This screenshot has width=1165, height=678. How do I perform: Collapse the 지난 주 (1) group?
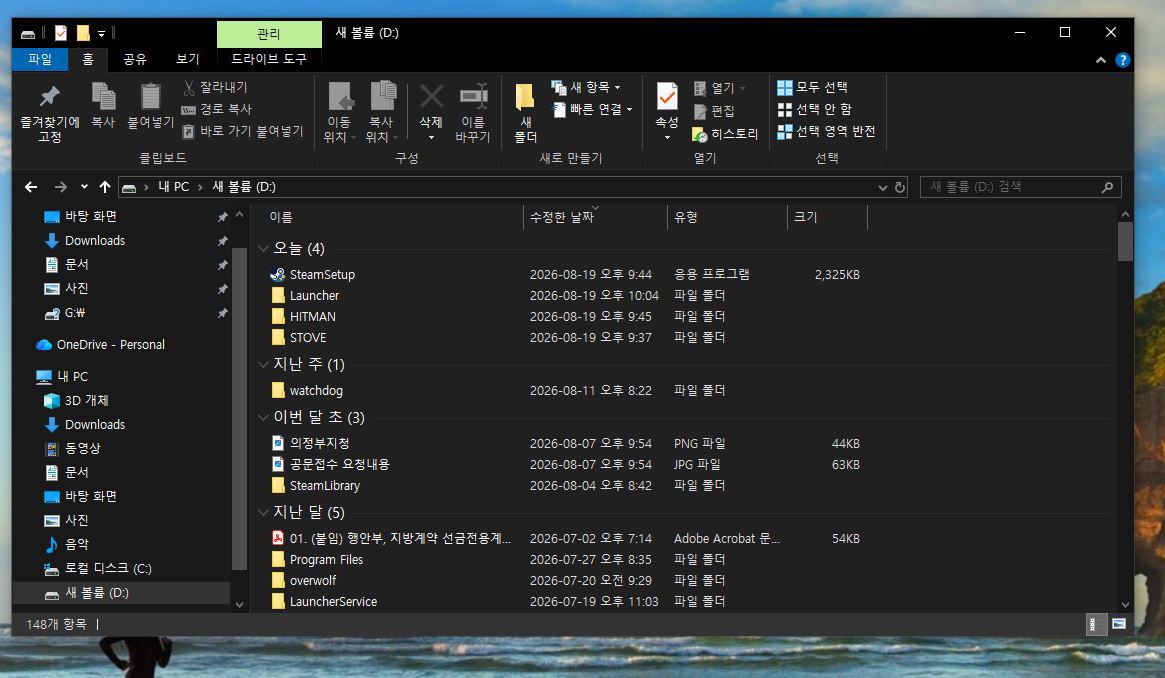(262, 364)
